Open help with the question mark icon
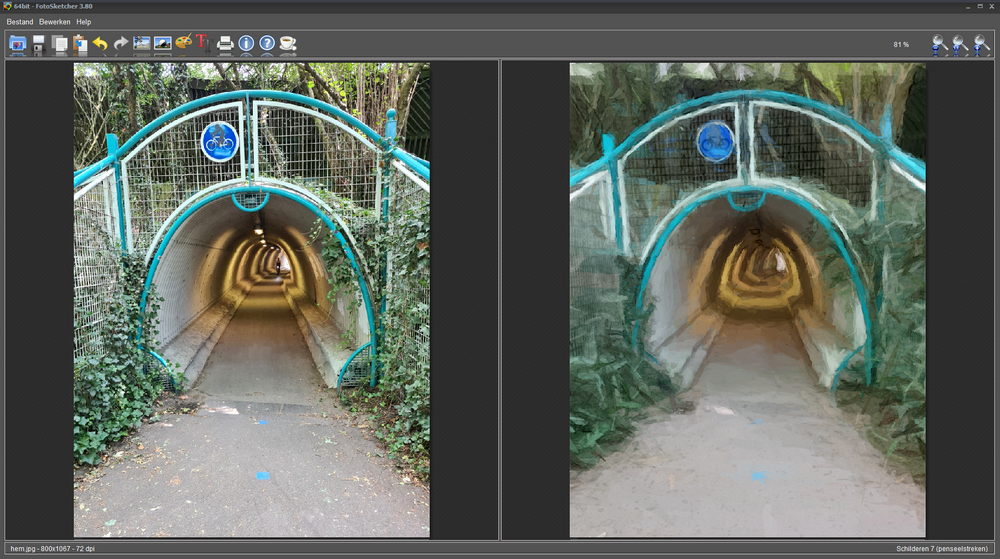 (x=267, y=43)
